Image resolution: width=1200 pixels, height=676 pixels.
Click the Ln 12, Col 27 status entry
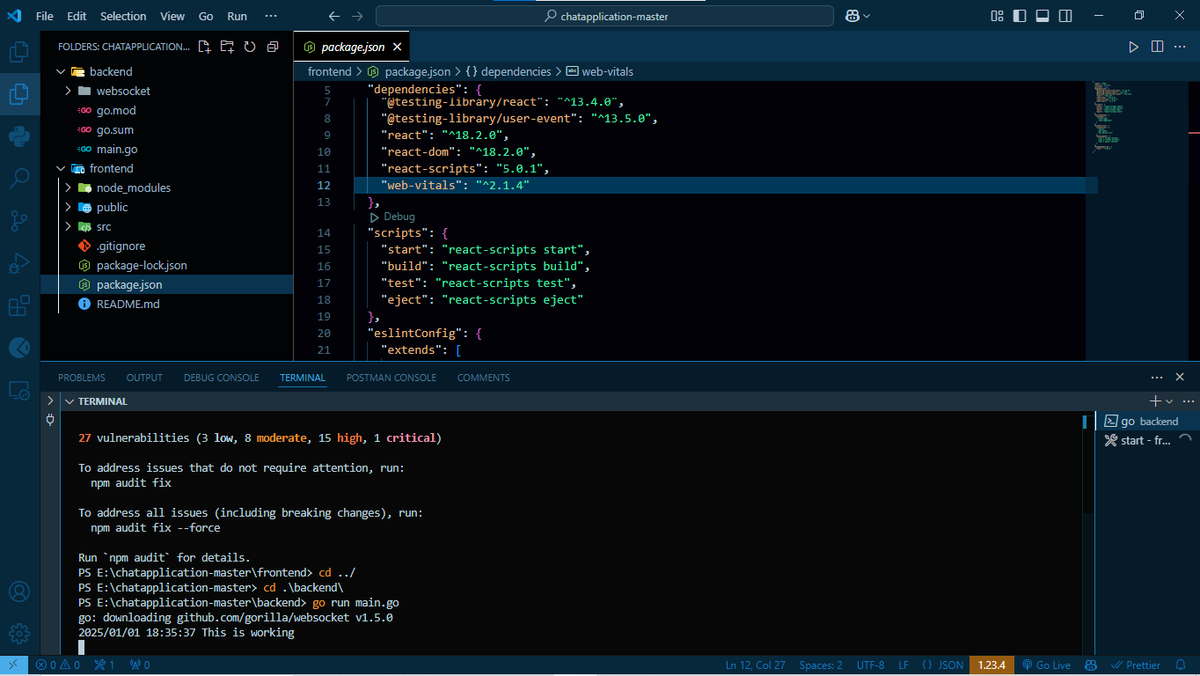pyautogui.click(x=755, y=665)
